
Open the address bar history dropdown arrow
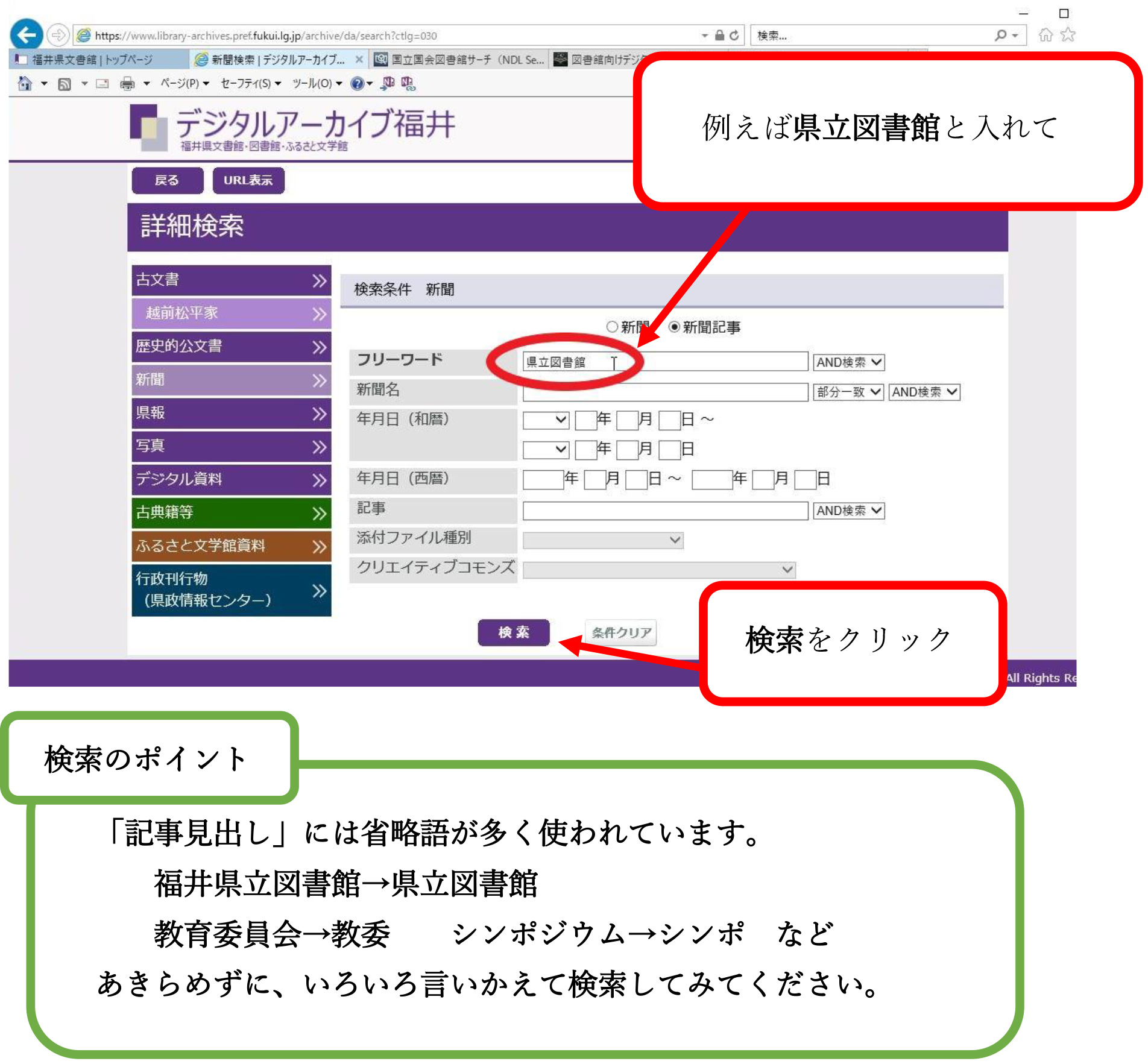(704, 36)
